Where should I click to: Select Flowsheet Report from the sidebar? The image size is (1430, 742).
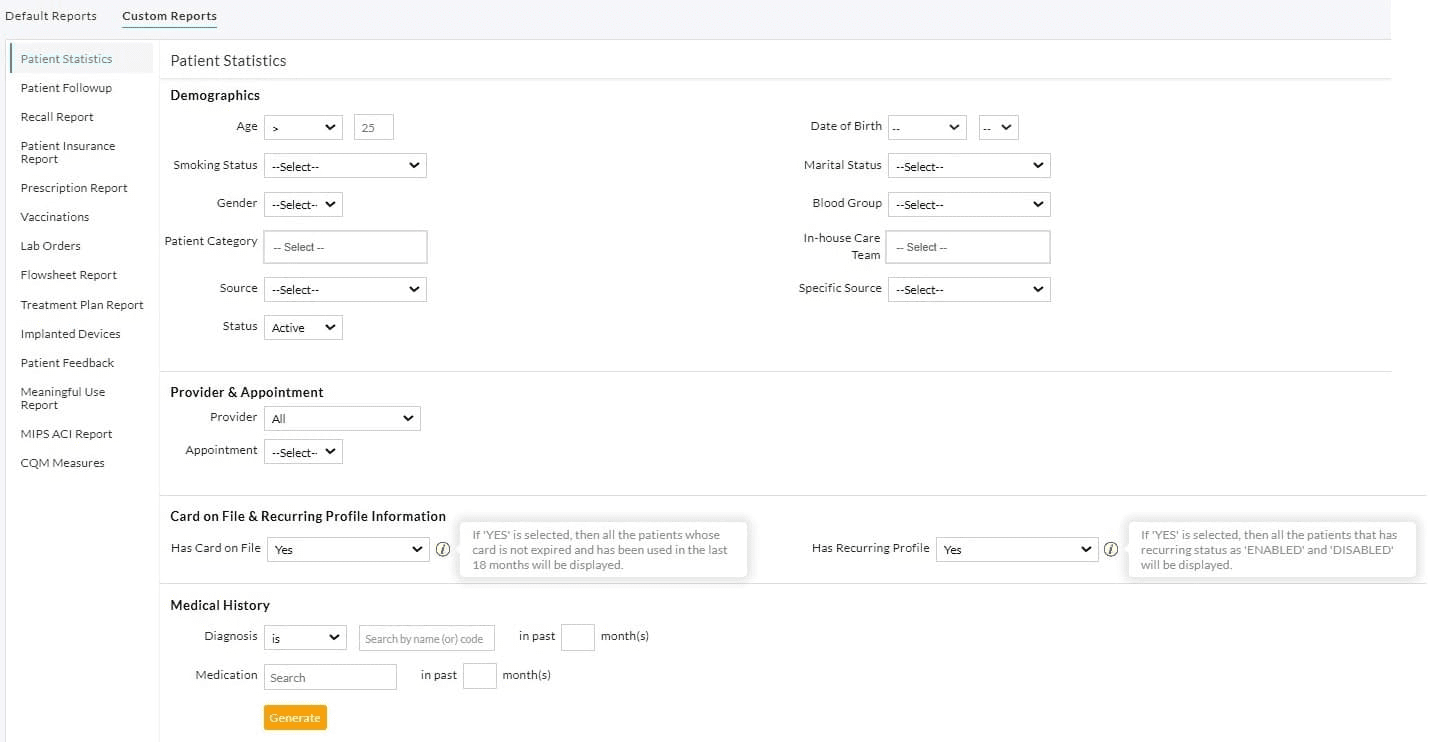69,275
